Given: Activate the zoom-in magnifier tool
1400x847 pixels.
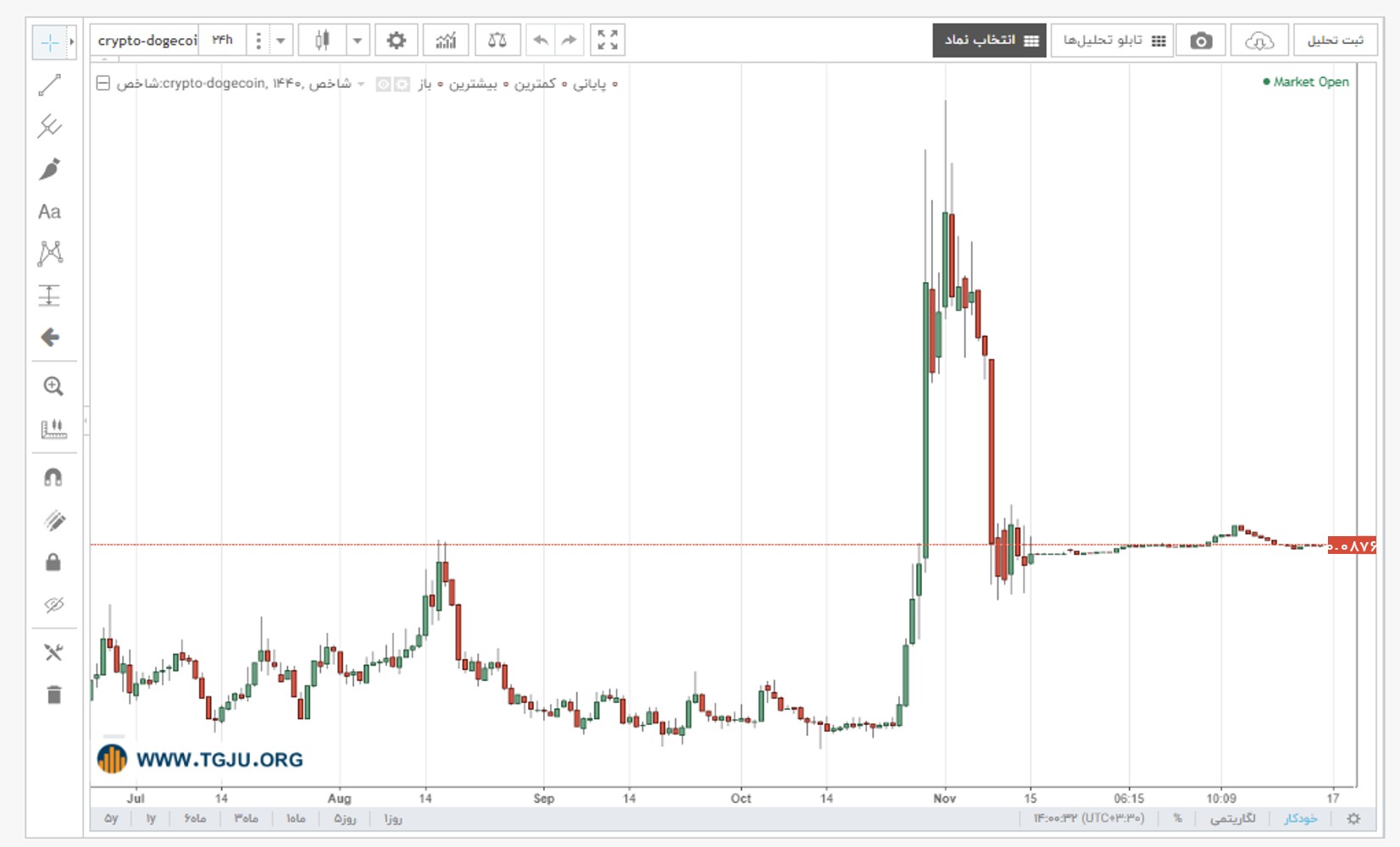Looking at the screenshot, I should (53, 386).
